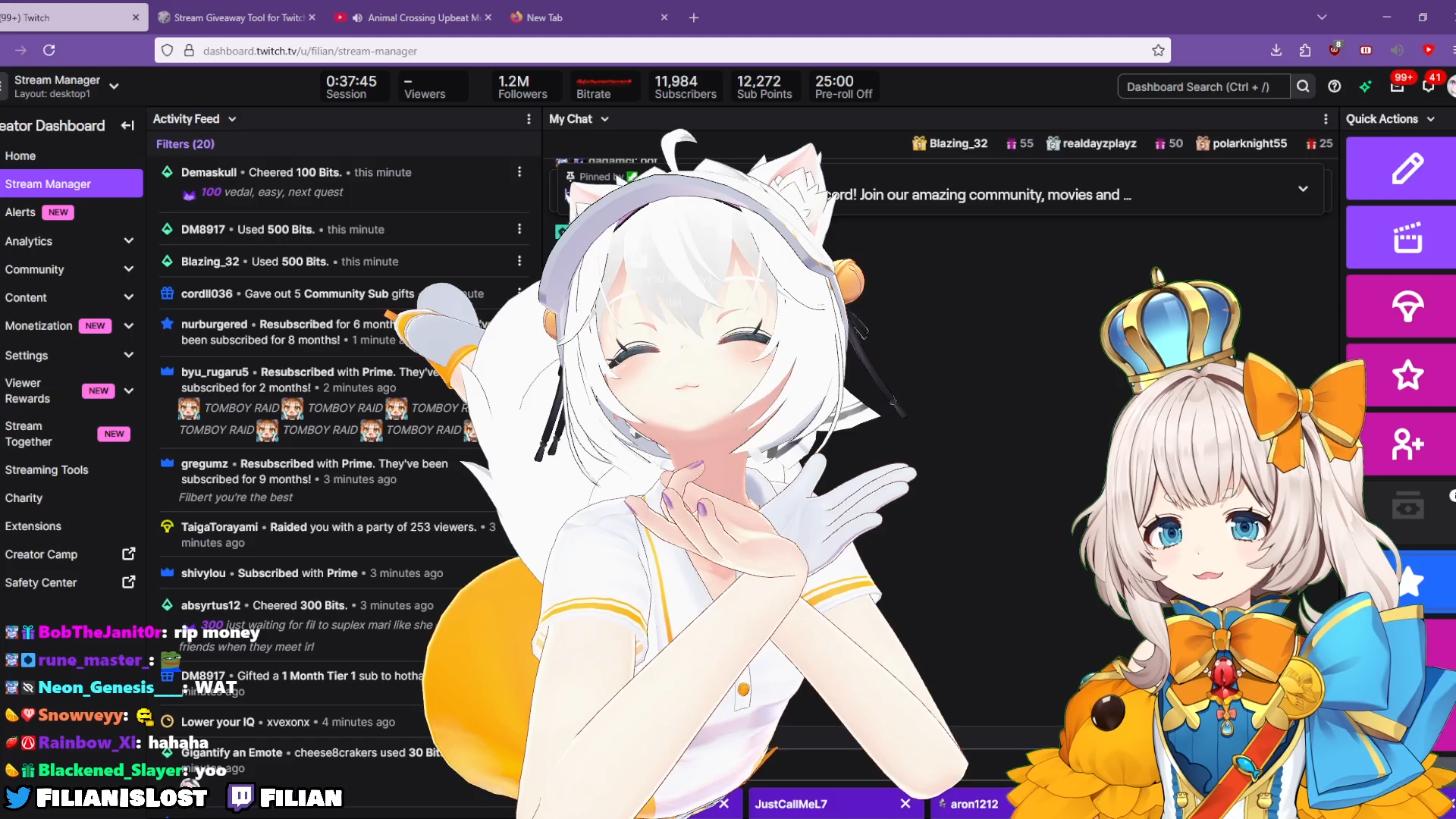Open Demaskull cheer event options menu
The image size is (1456, 819).
point(519,172)
